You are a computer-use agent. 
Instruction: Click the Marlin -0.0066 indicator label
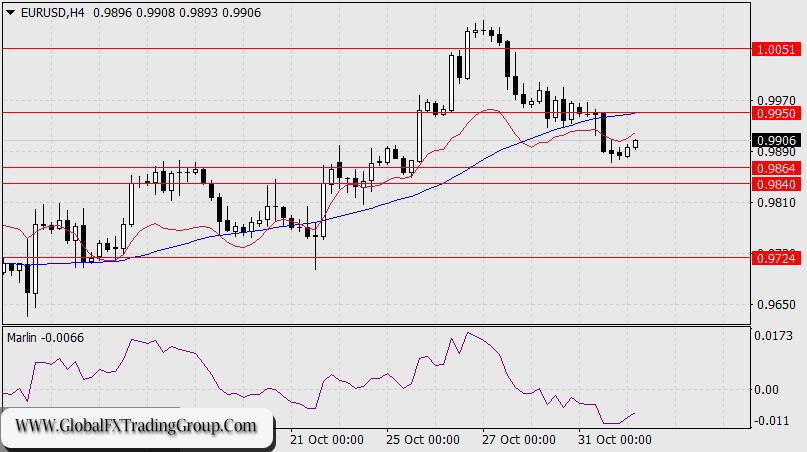pyautogui.click(x=45, y=338)
